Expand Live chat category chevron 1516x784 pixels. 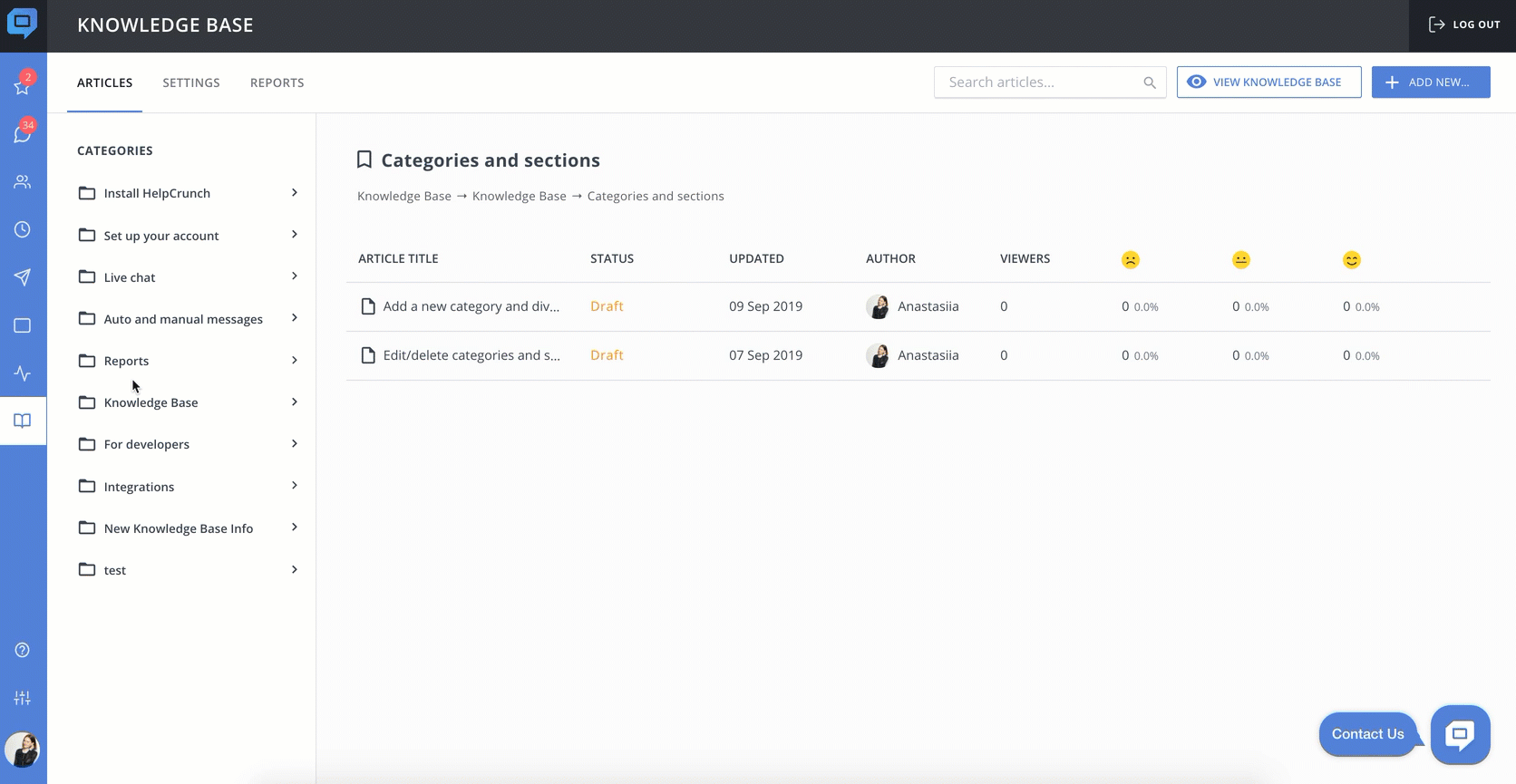[295, 276]
